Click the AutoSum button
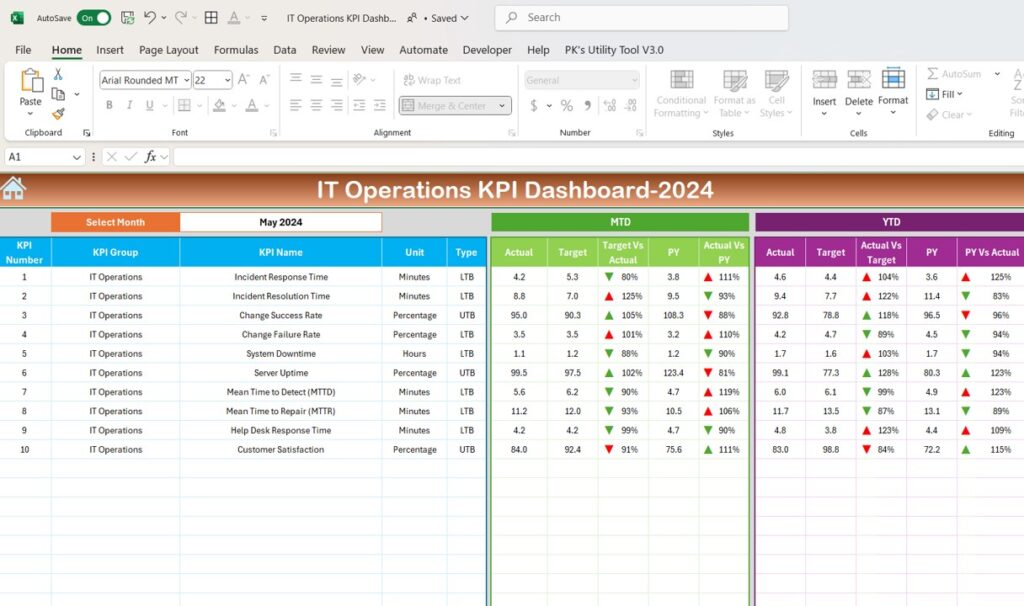 point(955,74)
